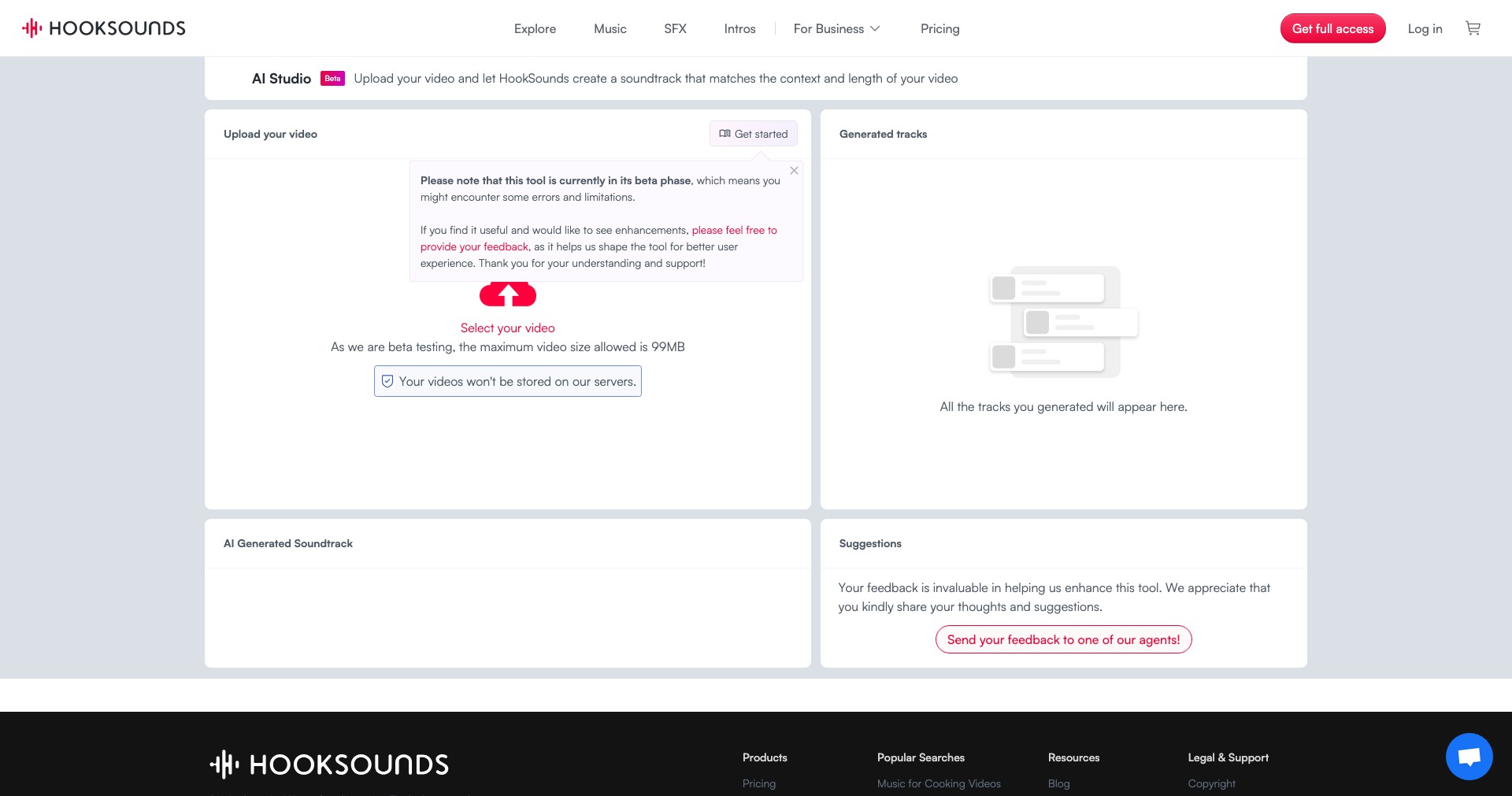Click the Suggestions heading
1512x796 pixels.
coord(870,543)
